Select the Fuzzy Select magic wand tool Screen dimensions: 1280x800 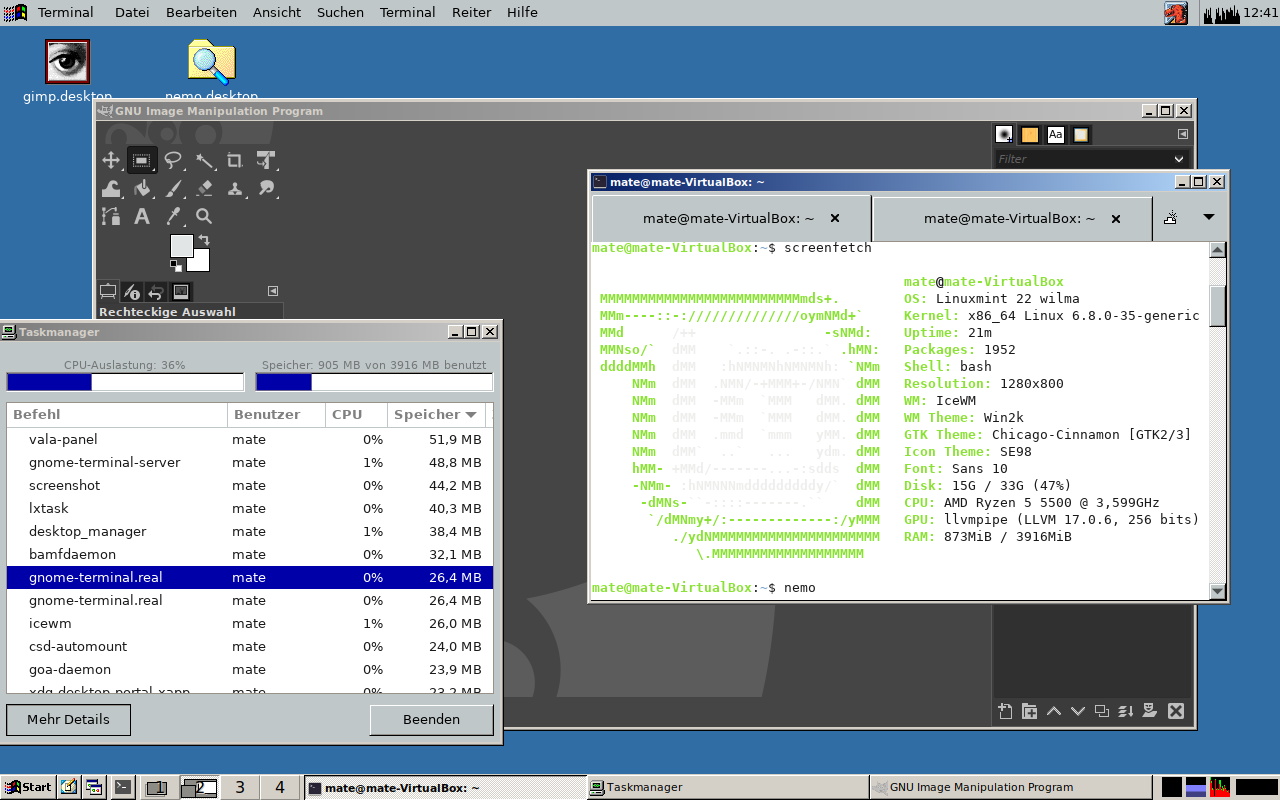[204, 160]
